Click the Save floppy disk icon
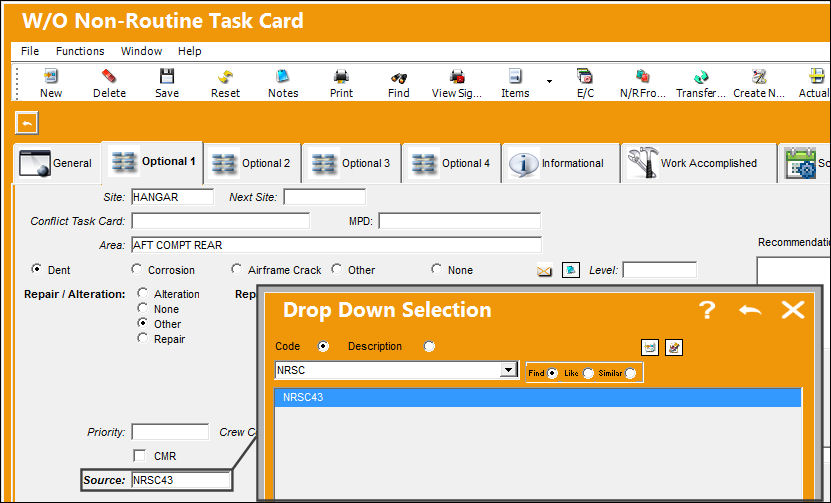Image resolution: width=831 pixels, height=503 pixels. (167, 77)
